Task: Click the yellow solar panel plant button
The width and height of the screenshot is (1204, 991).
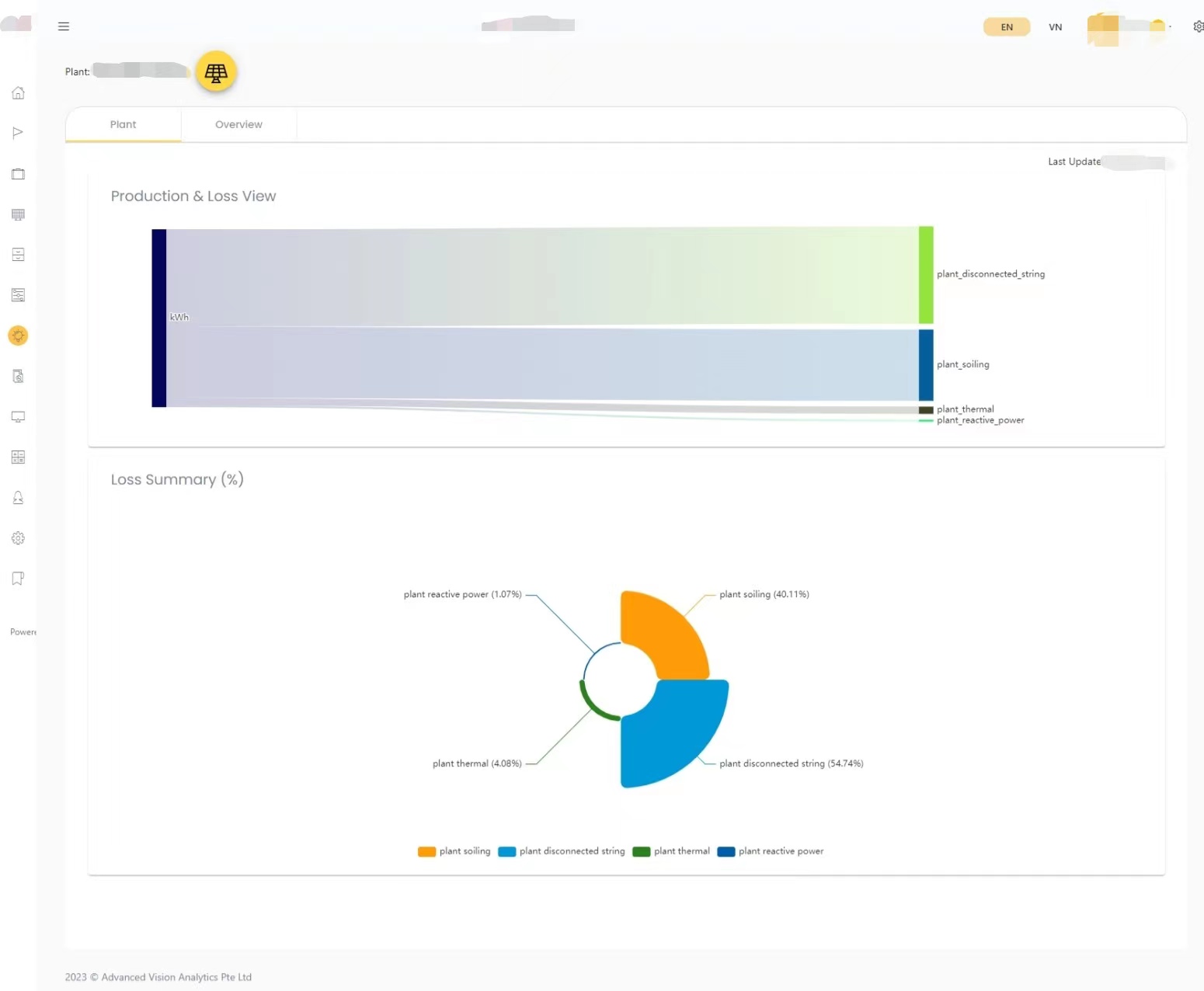Action: click(216, 72)
